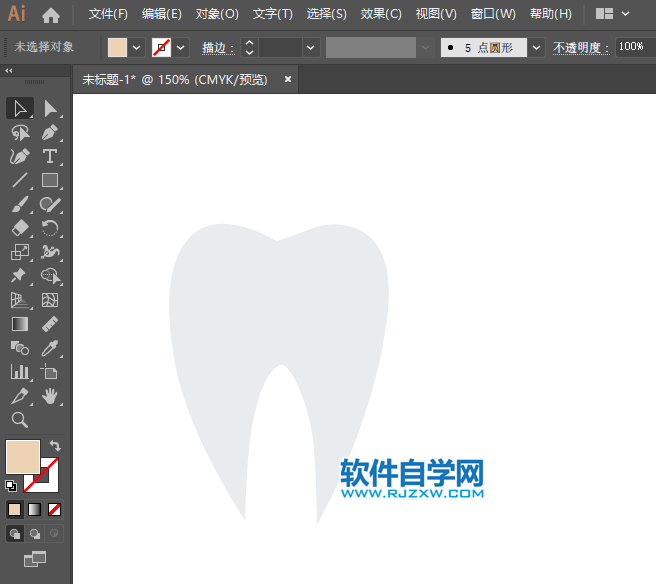Click the Home icon
The width and height of the screenshot is (656, 584).
[x=51, y=15]
